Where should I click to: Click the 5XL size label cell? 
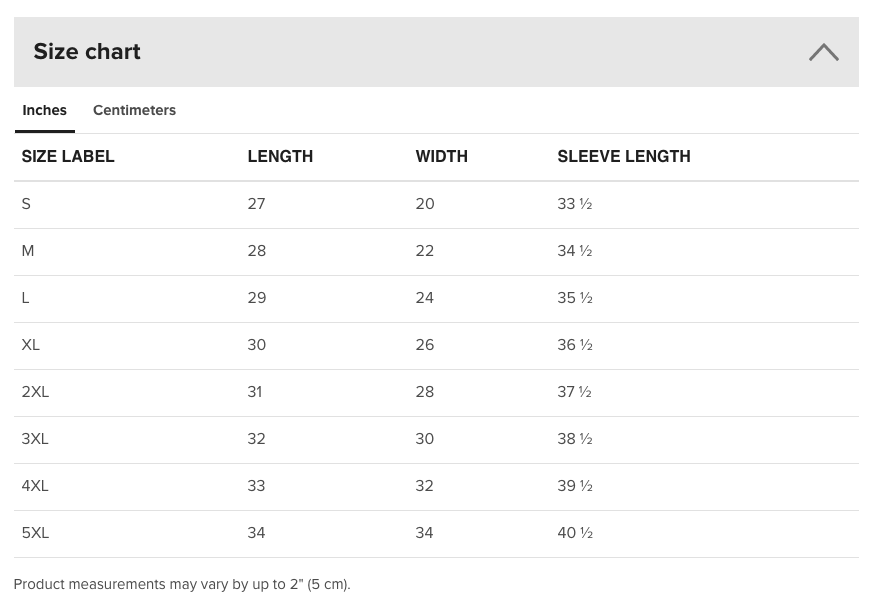35,533
